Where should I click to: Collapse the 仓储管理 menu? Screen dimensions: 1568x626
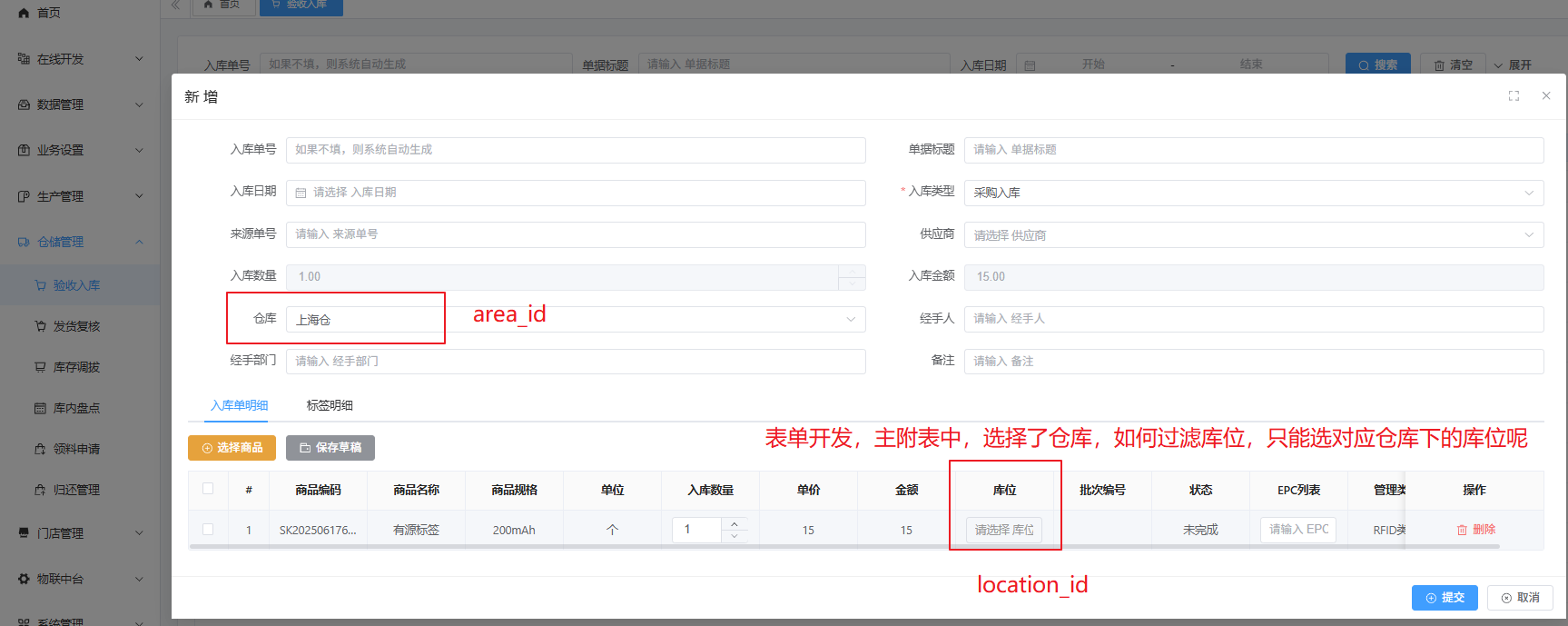pyautogui.click(x=139, y=242)
